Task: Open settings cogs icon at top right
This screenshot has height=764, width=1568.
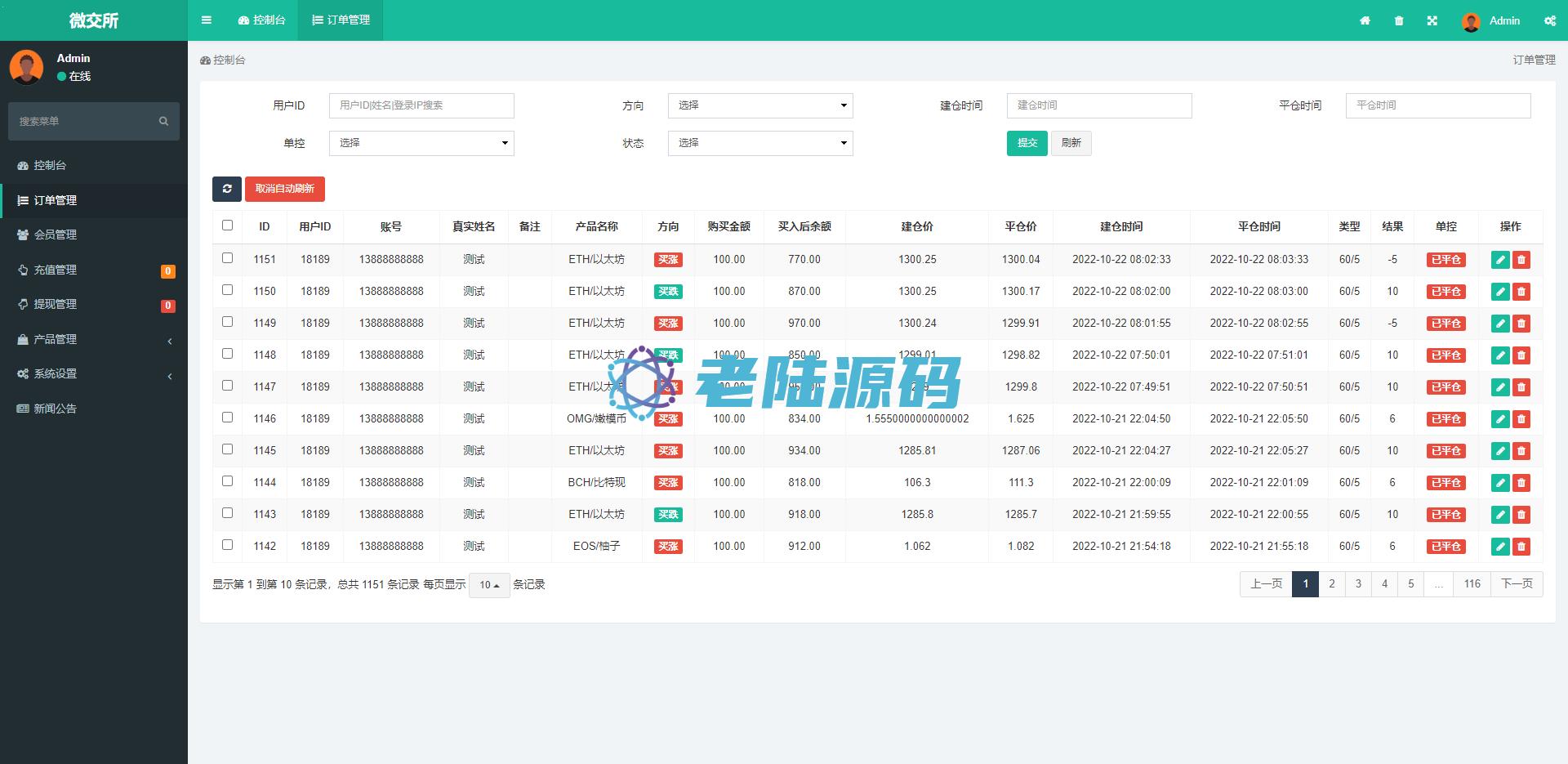Action: coord(1549,20)
